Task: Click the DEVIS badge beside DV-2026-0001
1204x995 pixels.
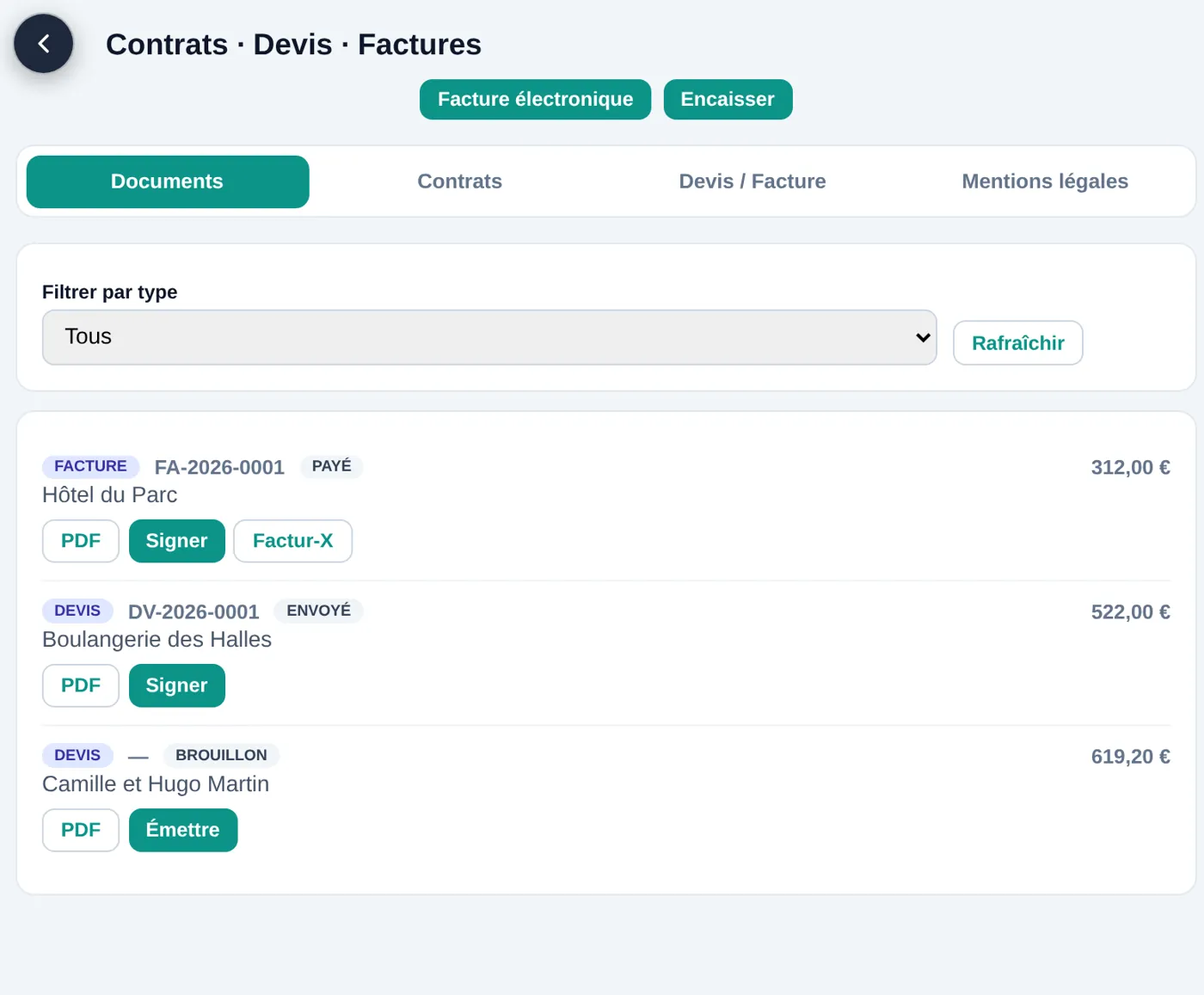Action: pyautogui.click(x=77, y=611)
